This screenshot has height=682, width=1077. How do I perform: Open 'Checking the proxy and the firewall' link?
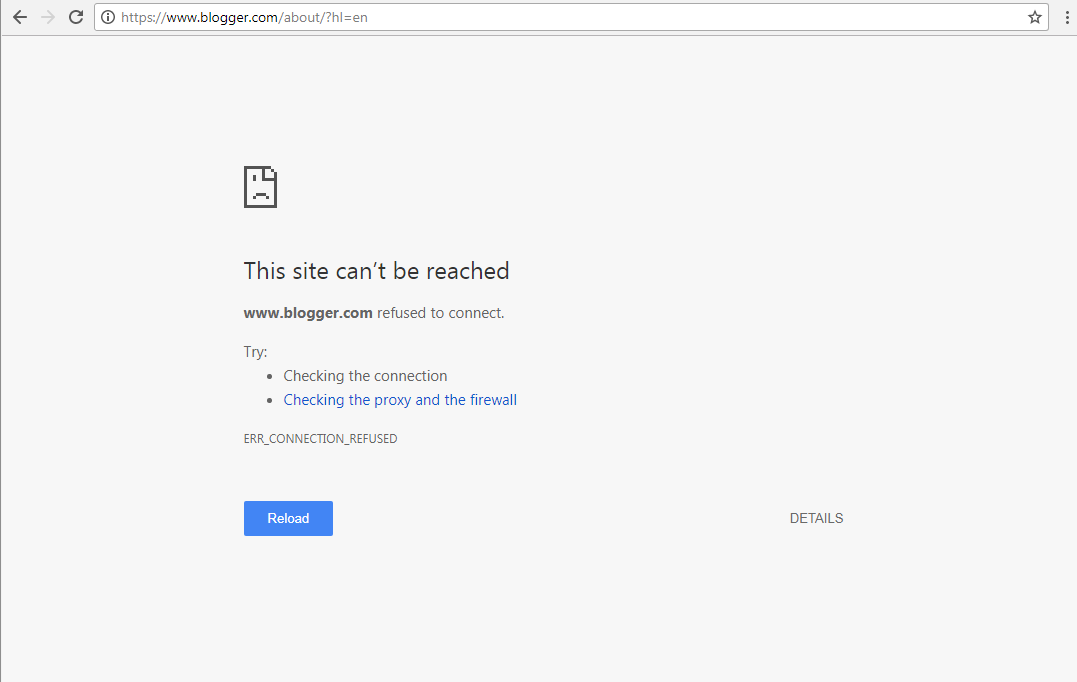[400, 400]
